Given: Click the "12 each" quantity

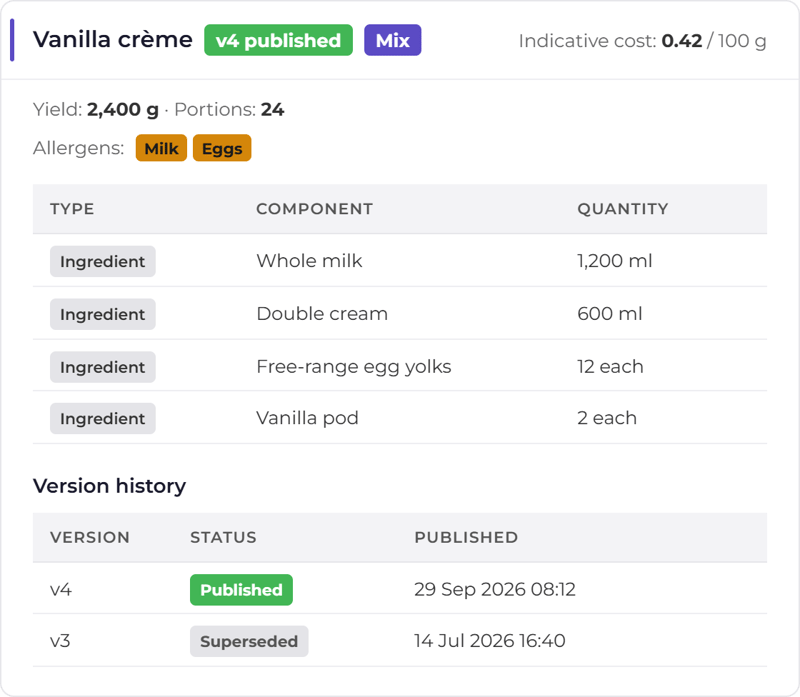Looking at the screenshot, I should (610, 367).
